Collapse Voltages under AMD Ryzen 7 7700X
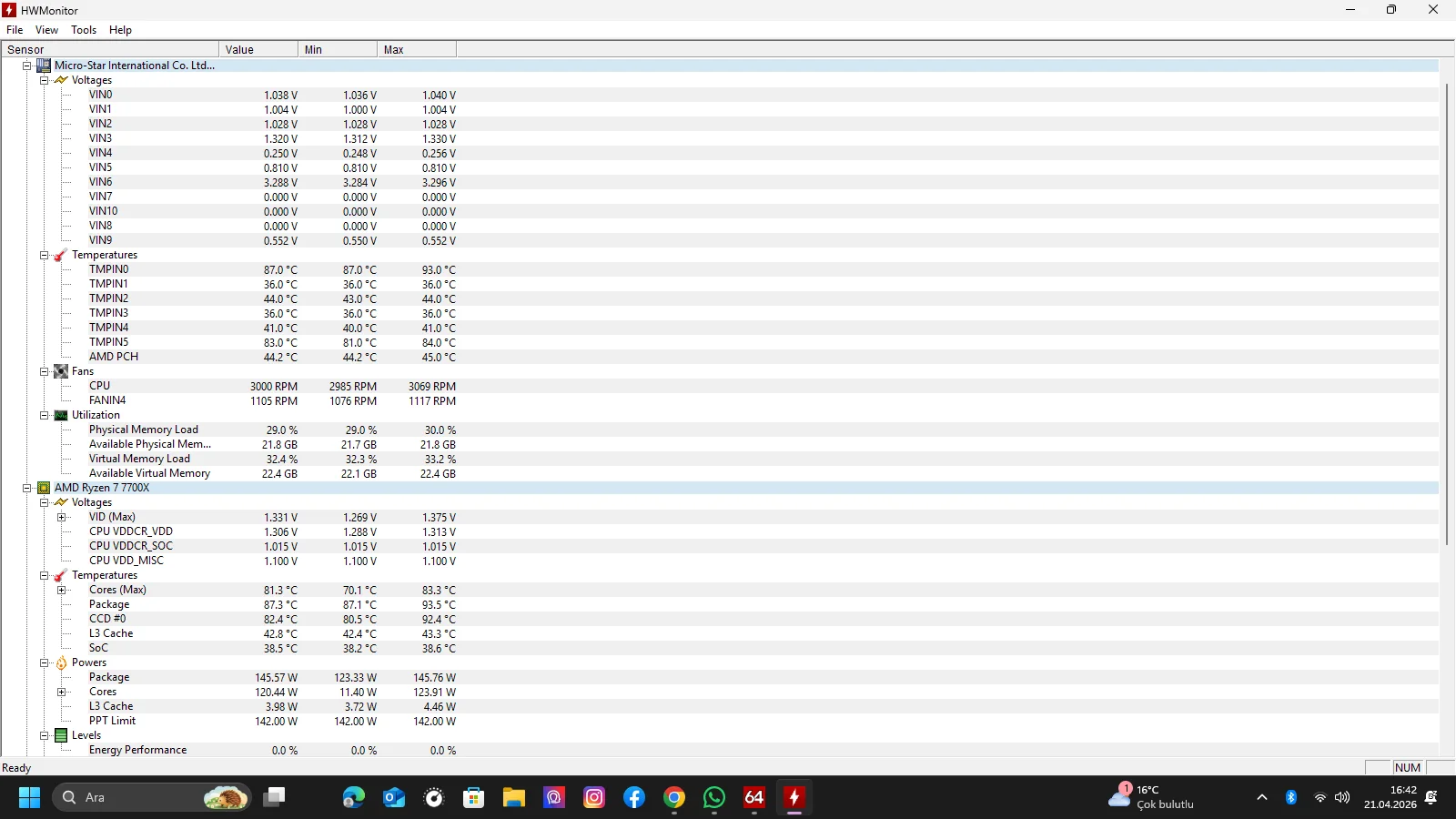This screenshot has width=1456, height=819. 44,502
